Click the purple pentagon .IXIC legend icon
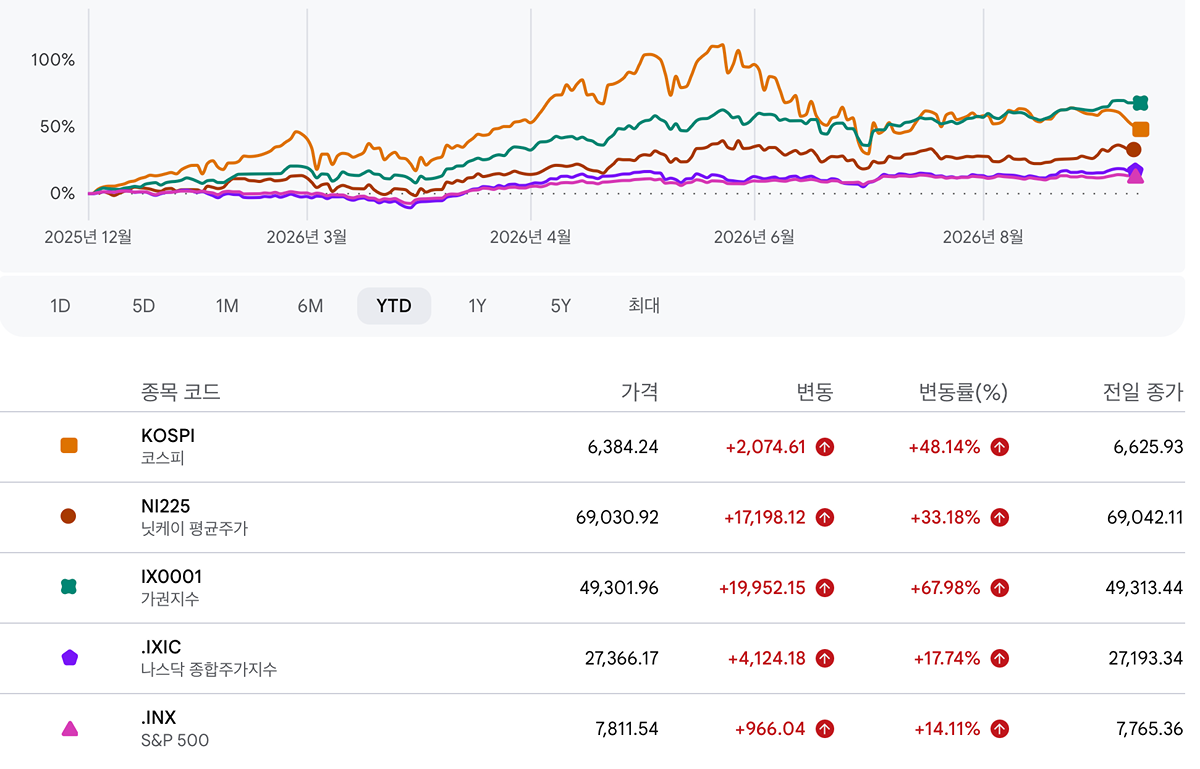Image resolution: width=1200 pixels, height=769 pixels. [x=69, y=658]
